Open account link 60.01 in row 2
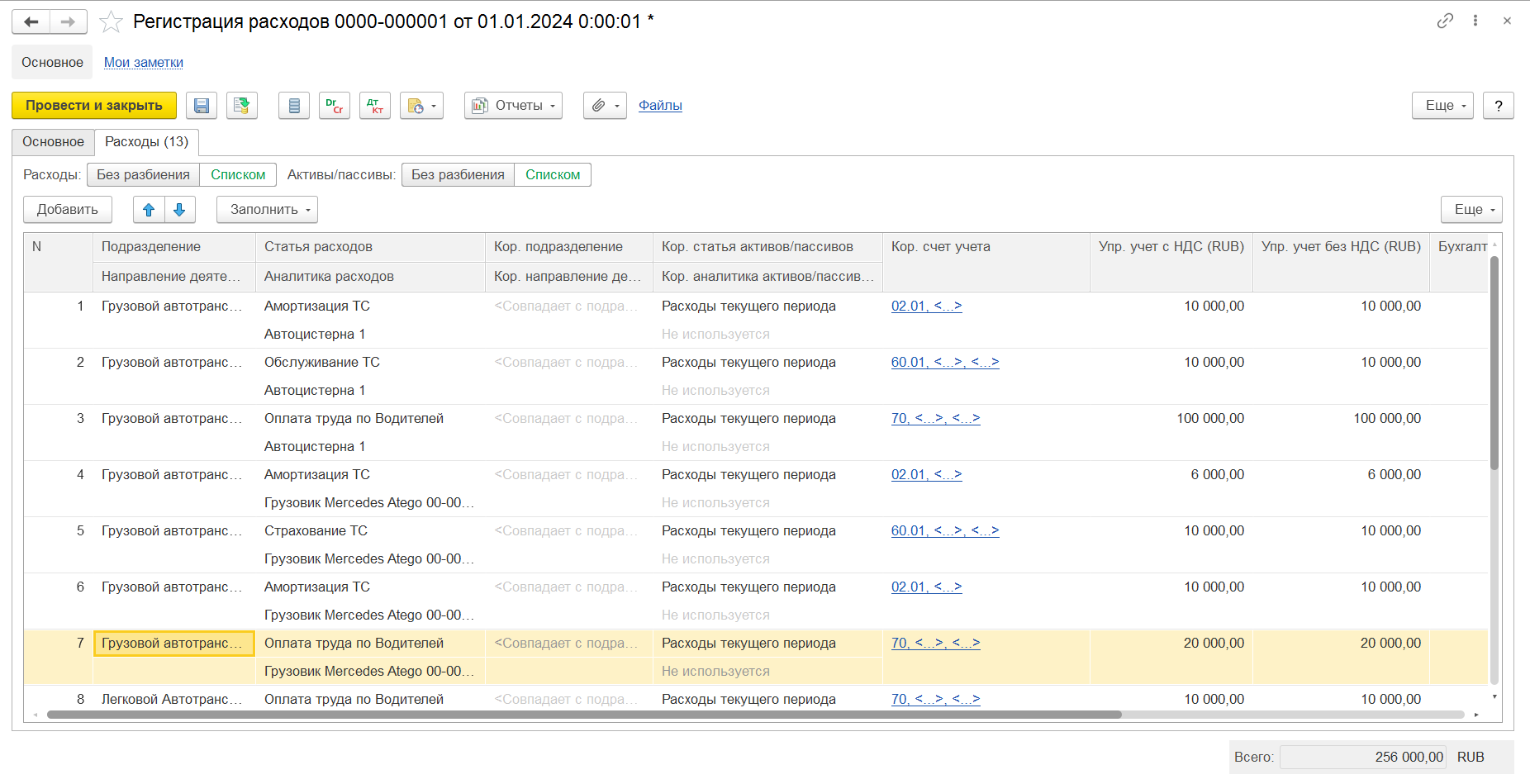This screenshot has height=784, width=1530. pos(945,363)
